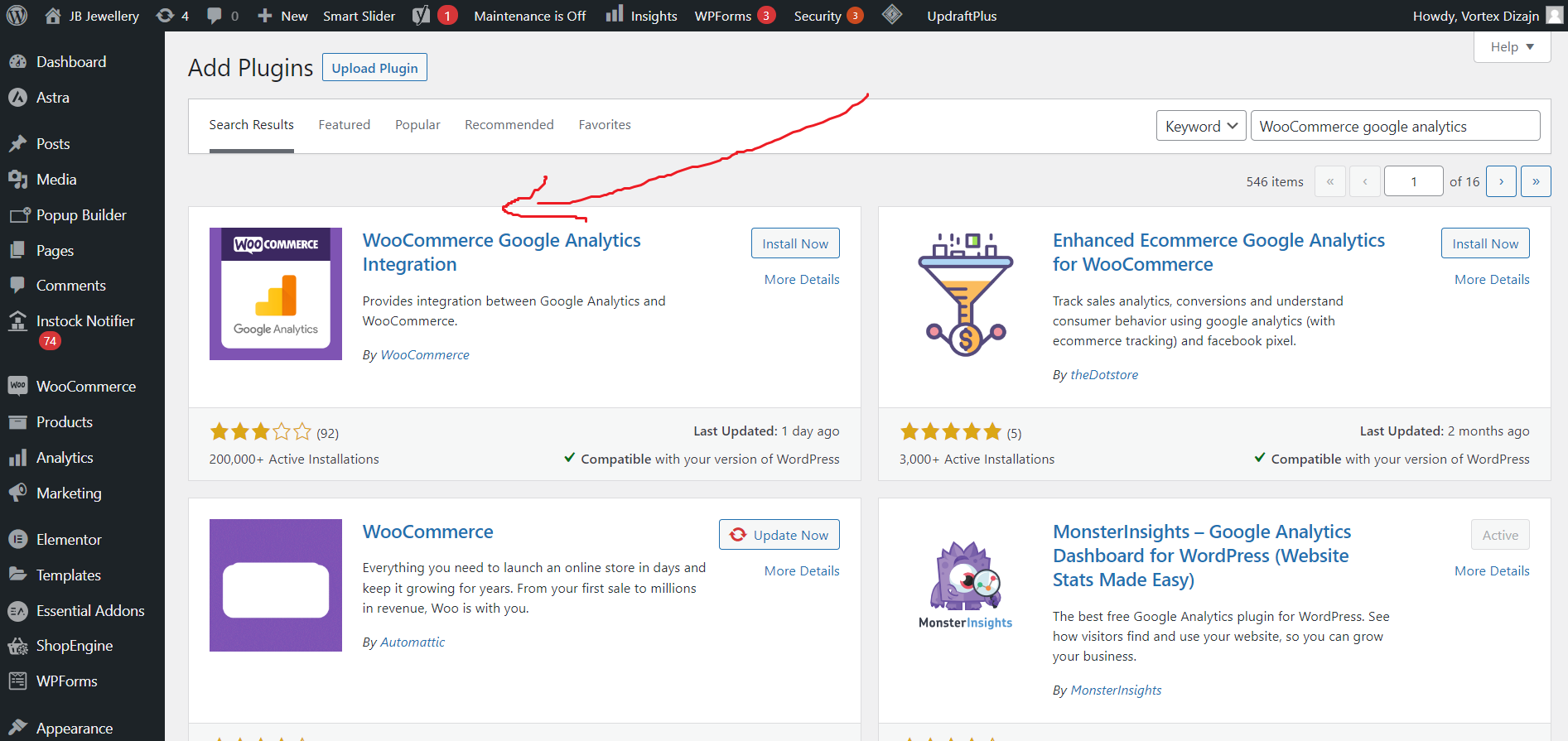Screen dimensions: 1568x741
Task: Click Update Now for WooCommerce
Action: coord(779,535)
